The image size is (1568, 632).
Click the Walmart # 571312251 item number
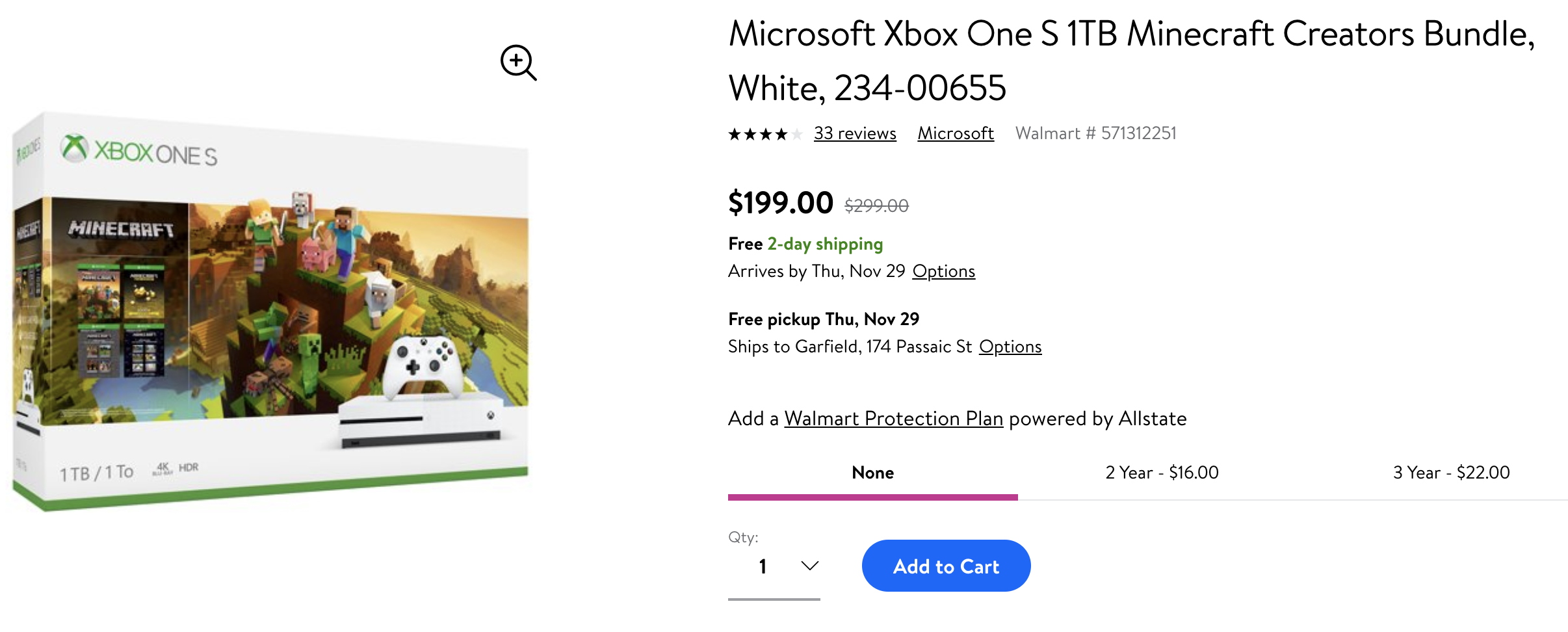point(1095,133)
